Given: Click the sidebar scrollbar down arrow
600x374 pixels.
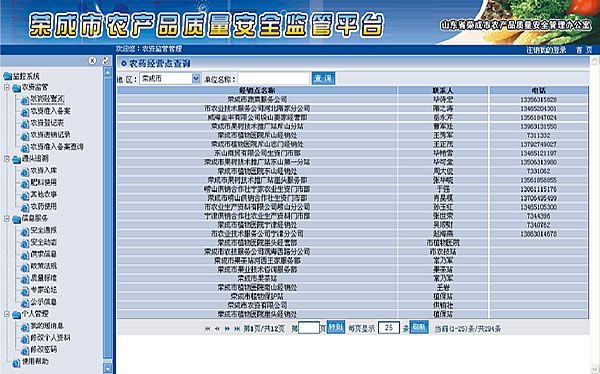Looking at the screenshot, I should click(x=108, y=369).
